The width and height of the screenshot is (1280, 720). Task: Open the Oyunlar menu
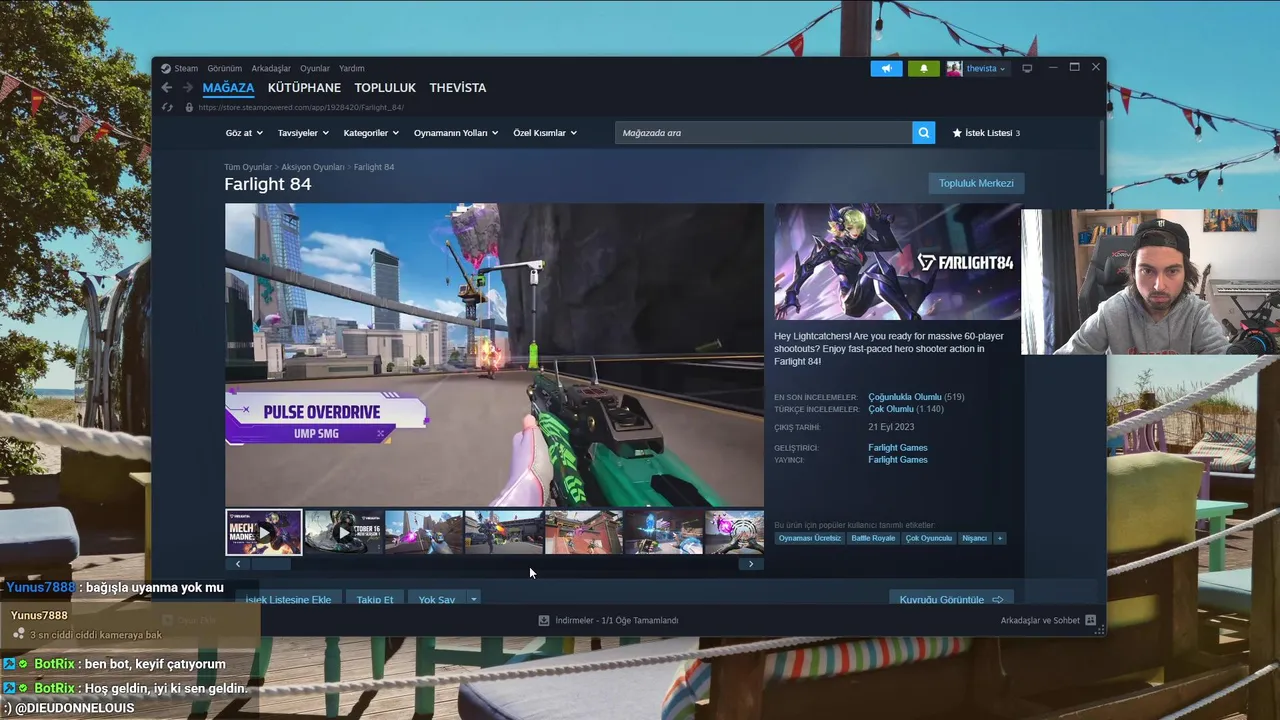coord(315,68)
